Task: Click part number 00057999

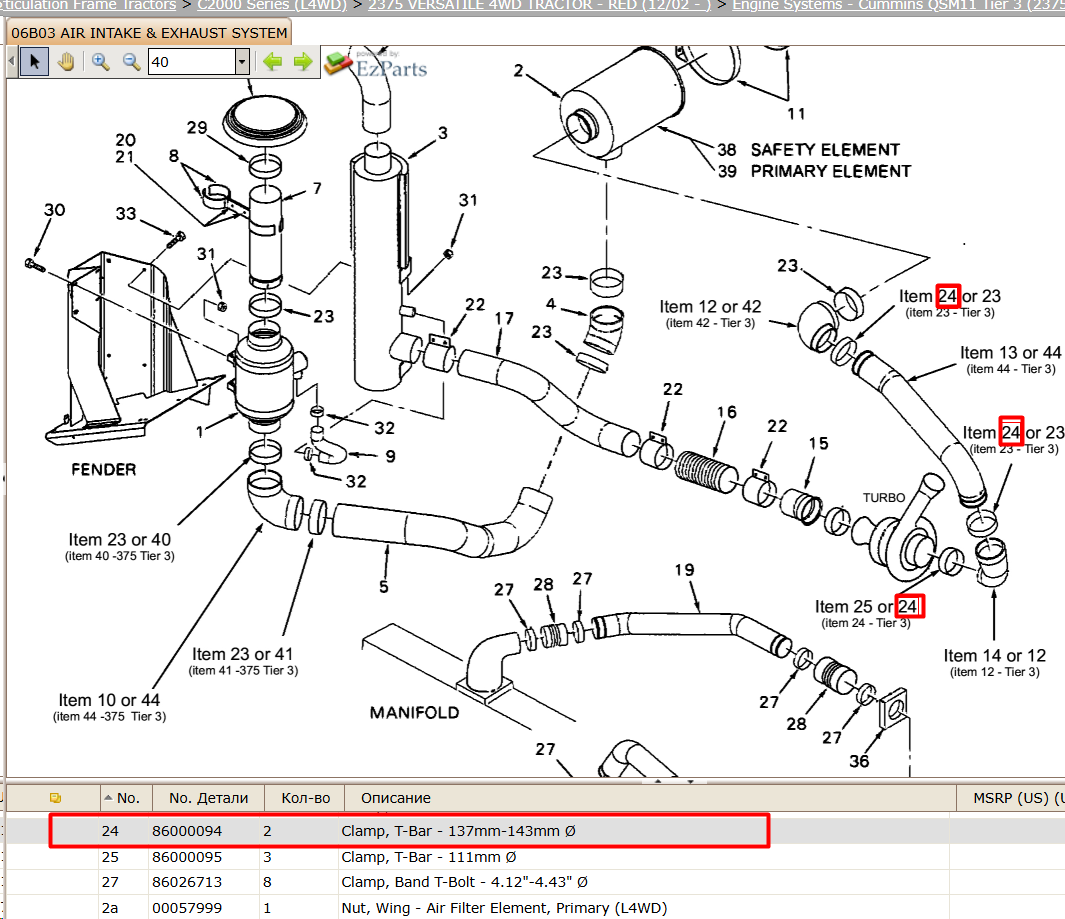Action: coord(187,908)
